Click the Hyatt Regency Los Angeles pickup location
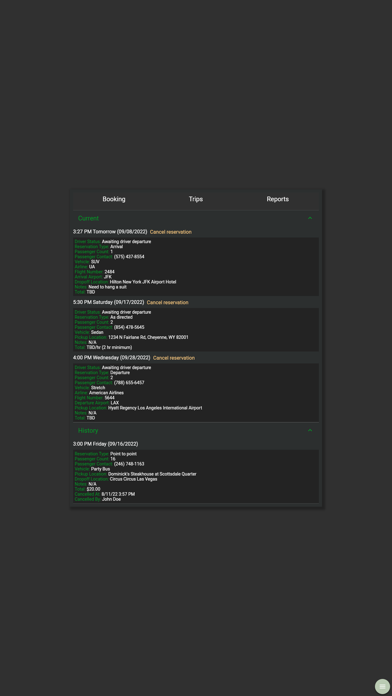Image resolution: width=392 pixels, height=696 pixels. pyautogui.click(x=155, y=408)
